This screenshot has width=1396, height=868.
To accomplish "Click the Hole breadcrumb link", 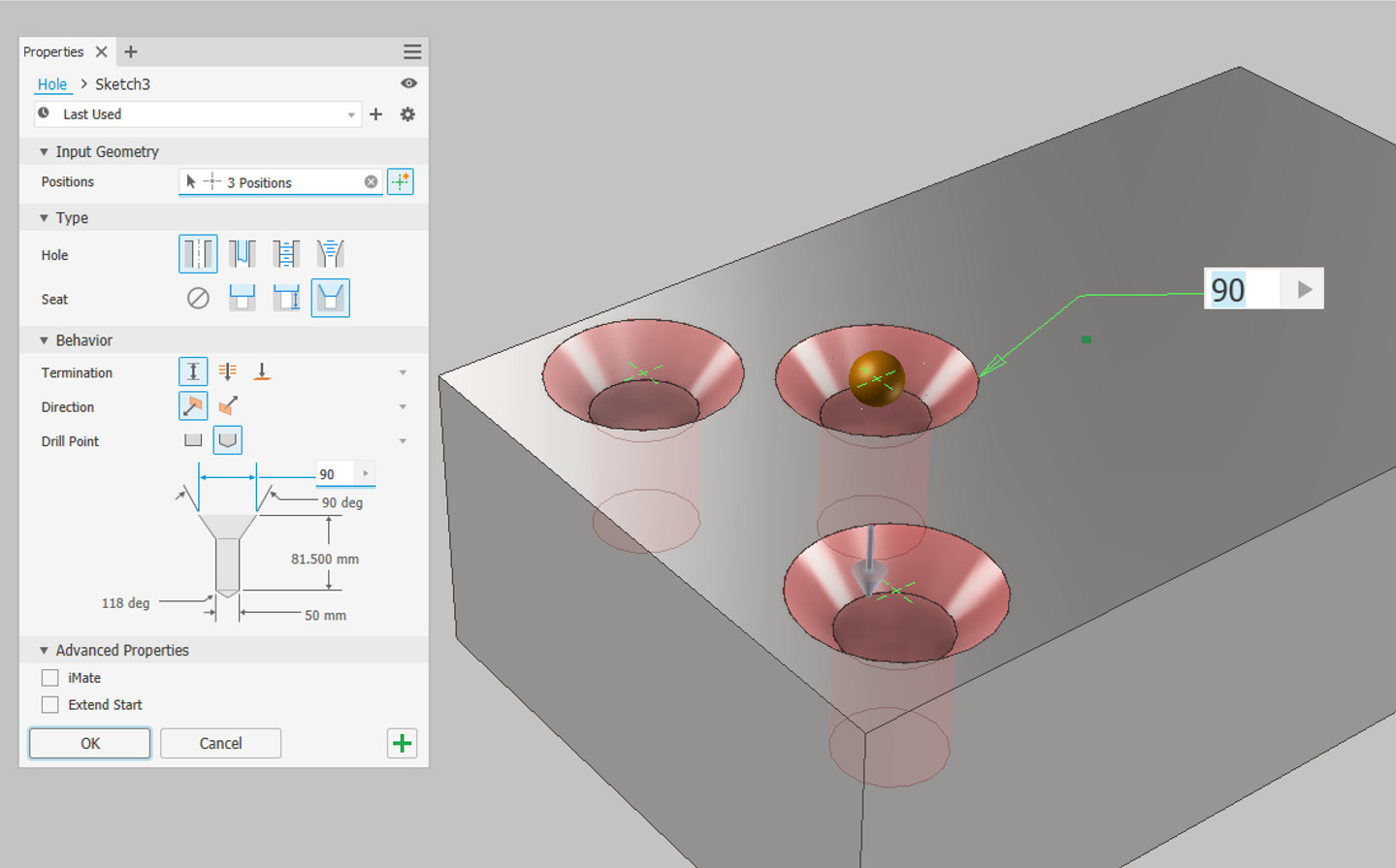I will pos(52,84).
